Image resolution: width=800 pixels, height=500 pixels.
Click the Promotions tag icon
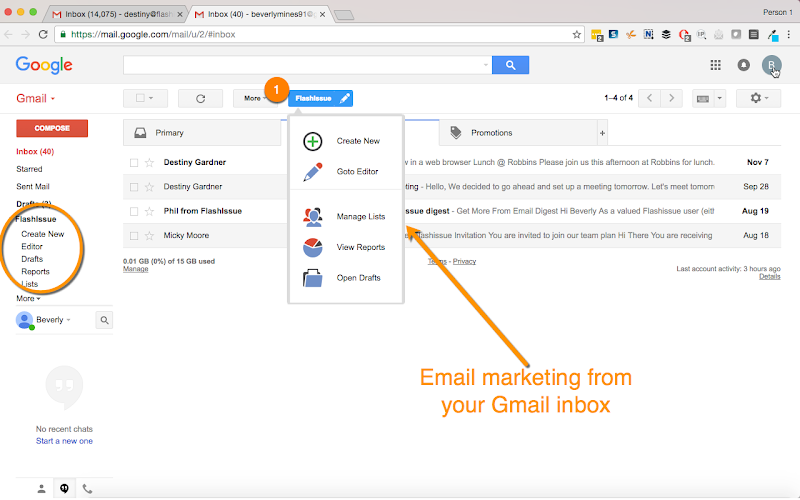(456, 133)
